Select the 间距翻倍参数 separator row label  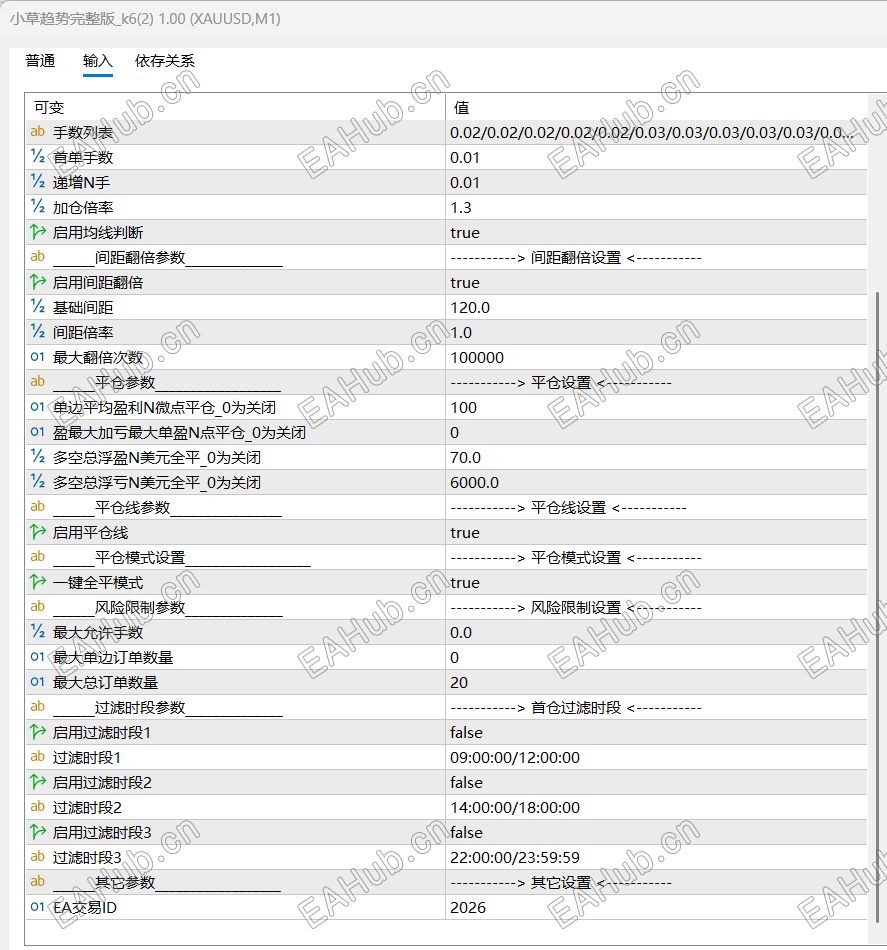(x=168, y=257)
